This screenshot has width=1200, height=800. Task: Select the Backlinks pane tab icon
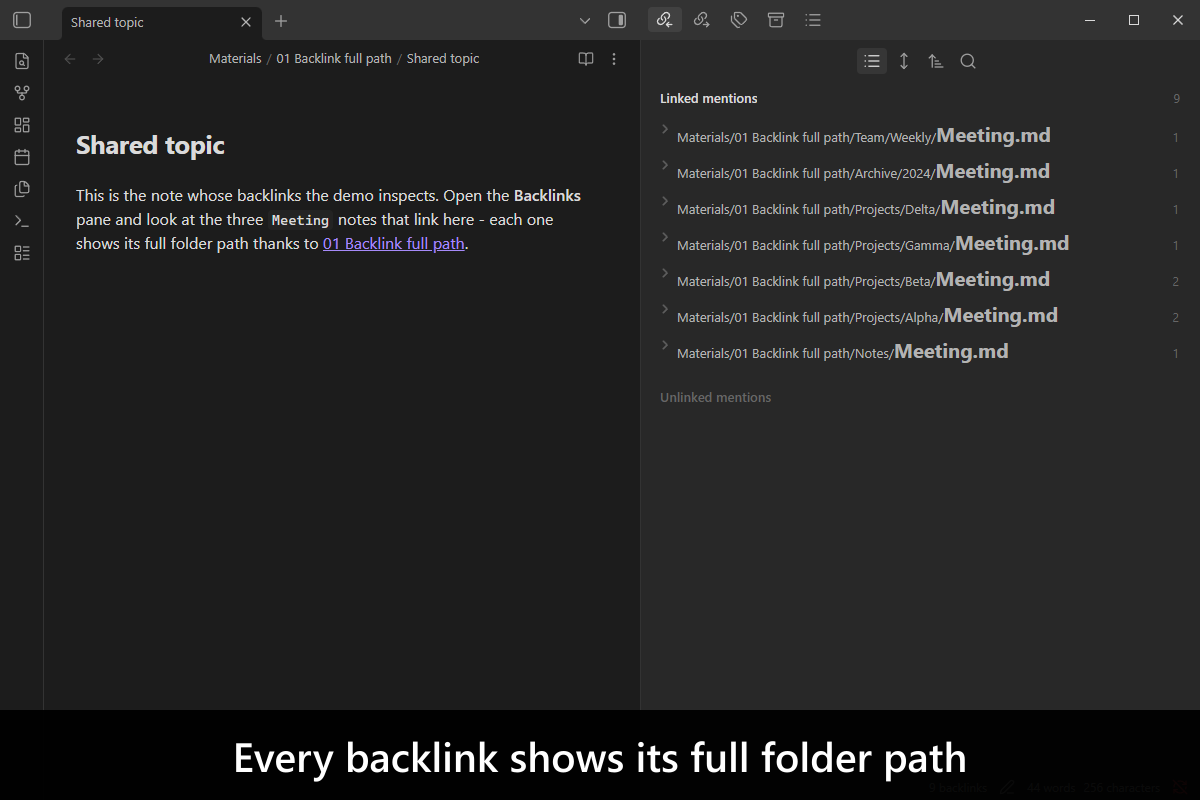click(x=665, y=20)
